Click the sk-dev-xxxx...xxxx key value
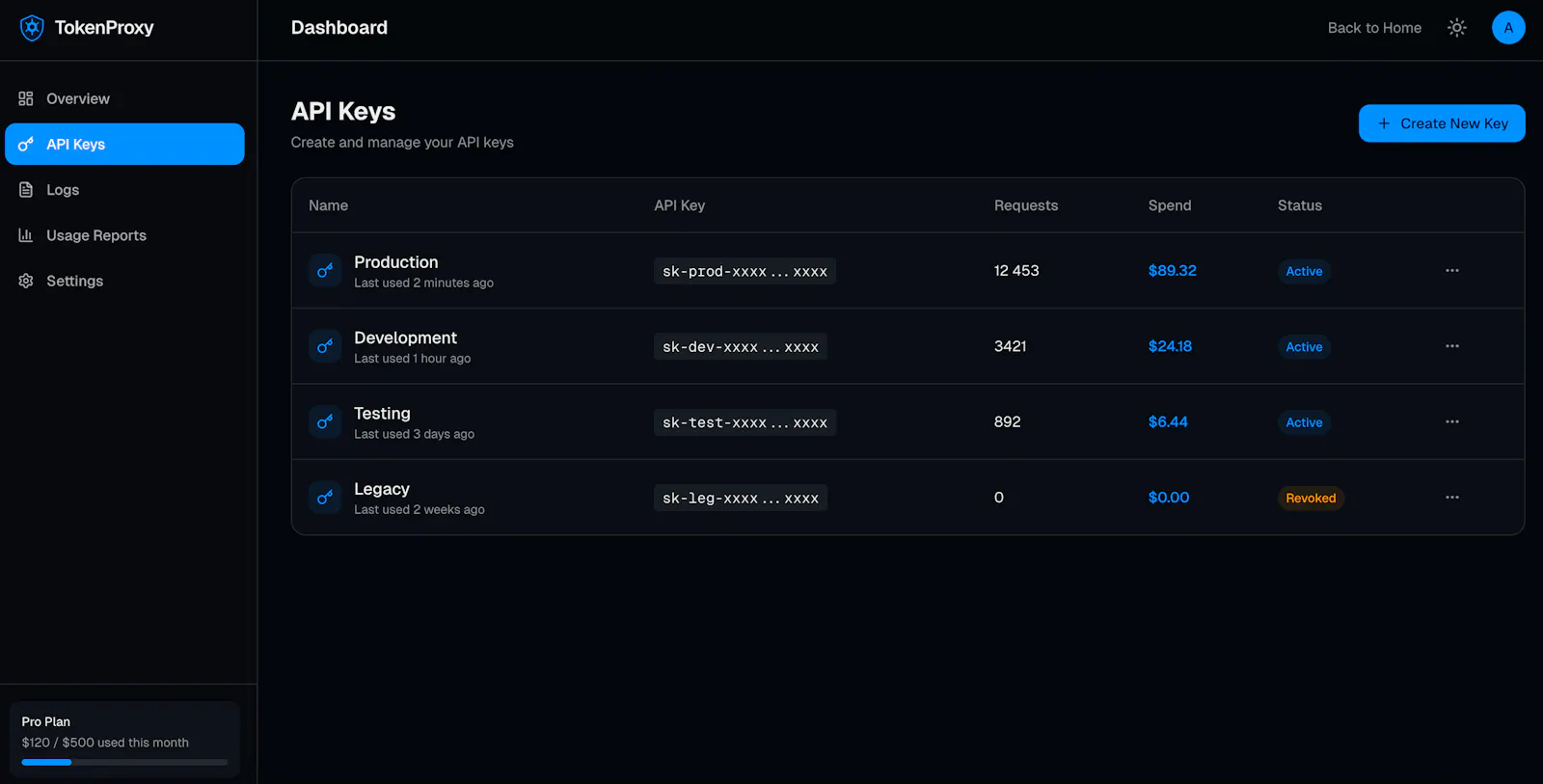Image resolution: width=1543 pixels, height=784 pixels. point(741,346)
